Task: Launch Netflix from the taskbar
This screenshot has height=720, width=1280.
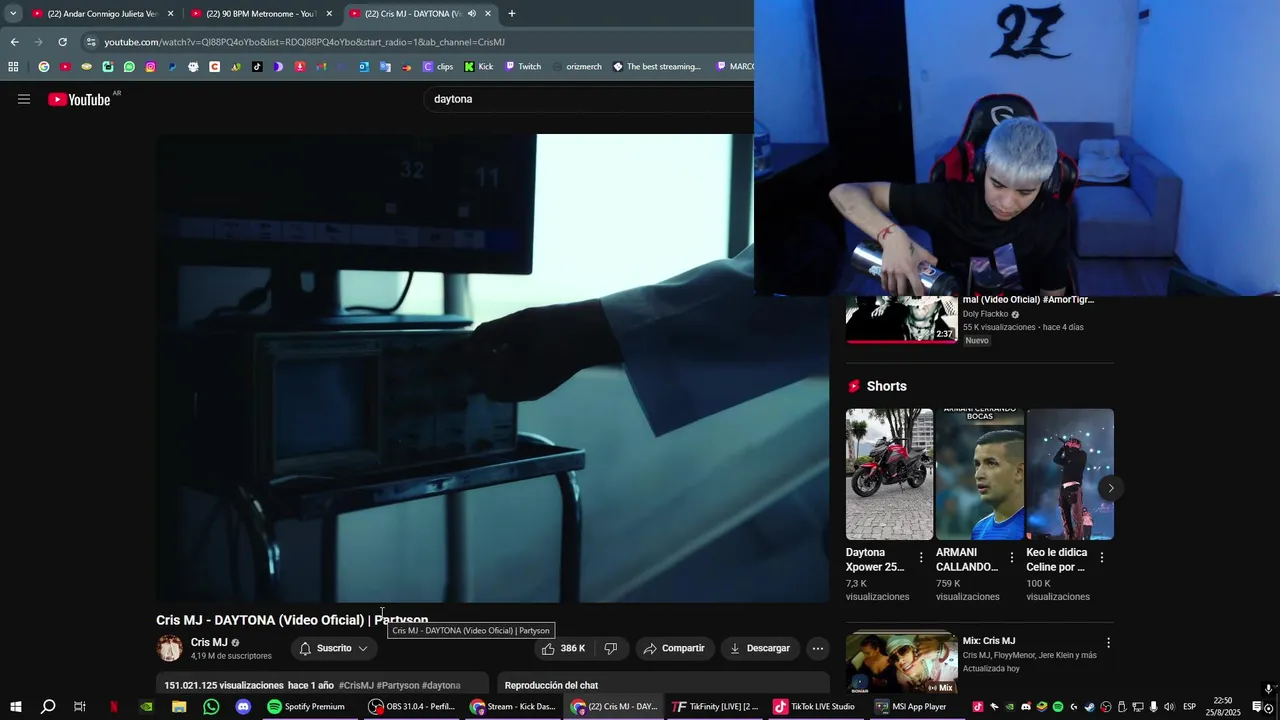Action: pyautogui.click(x=113, y=707)
